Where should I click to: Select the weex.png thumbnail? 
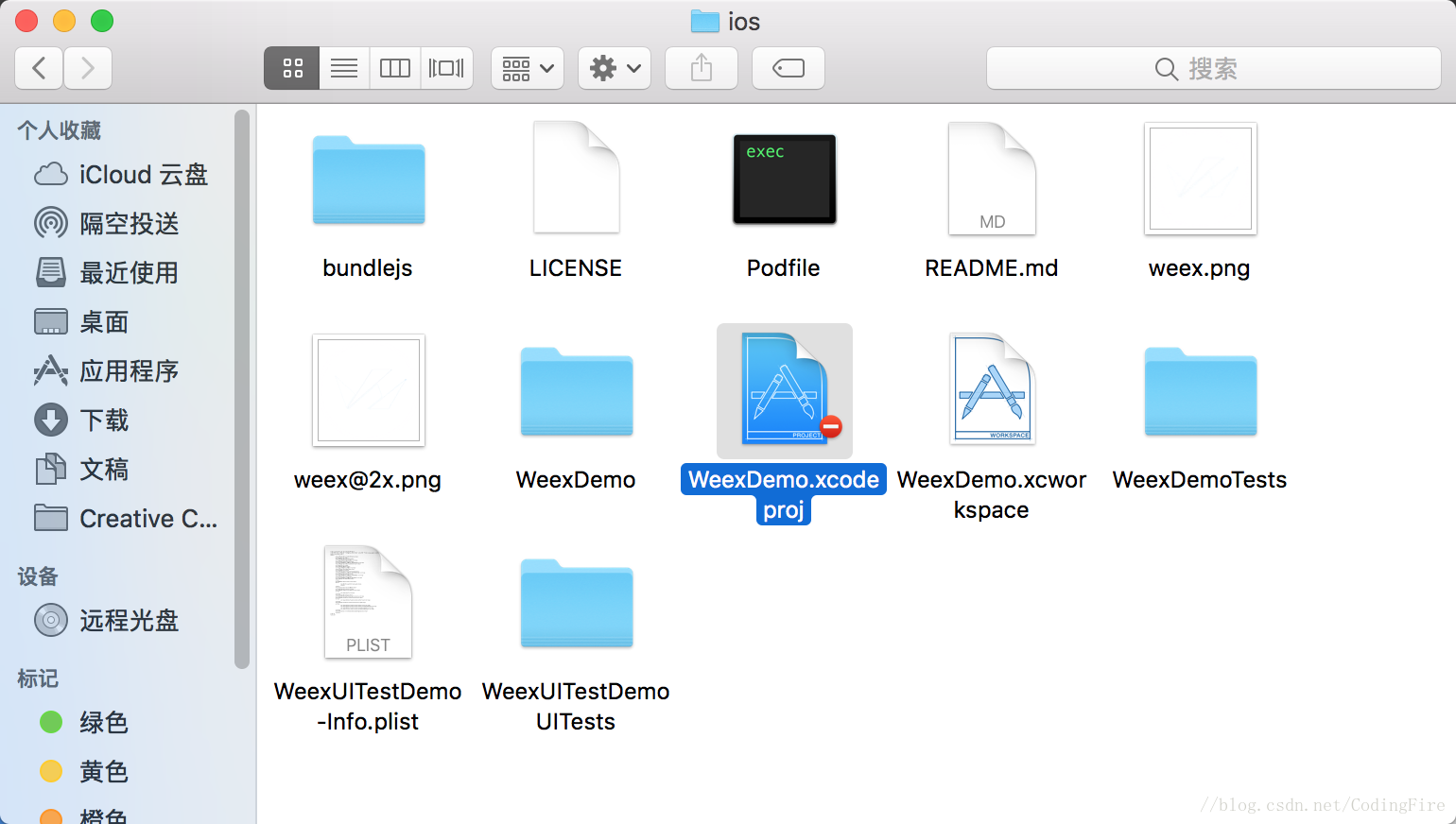click(x=1201, y=179)
